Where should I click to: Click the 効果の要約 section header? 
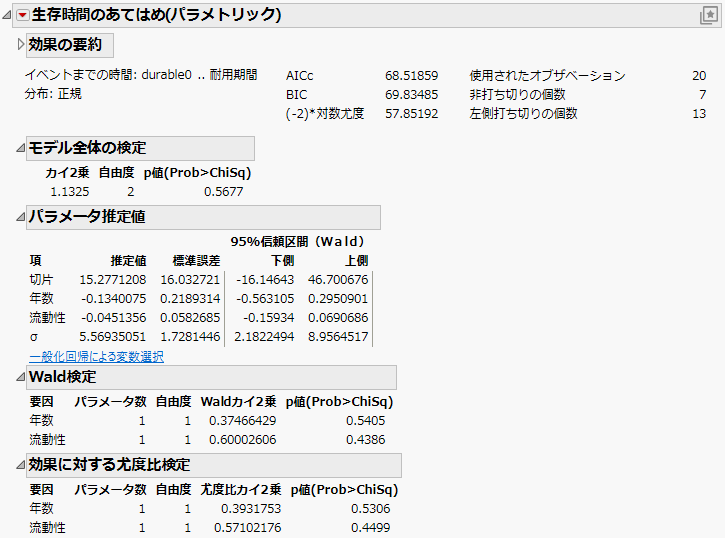[70, 45]
